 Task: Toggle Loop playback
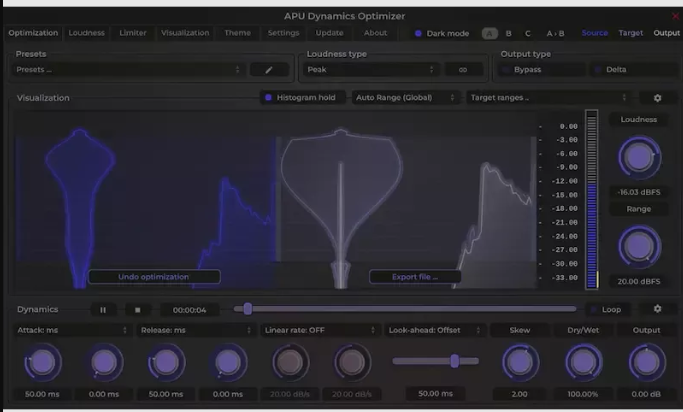[x=608, y=309]
